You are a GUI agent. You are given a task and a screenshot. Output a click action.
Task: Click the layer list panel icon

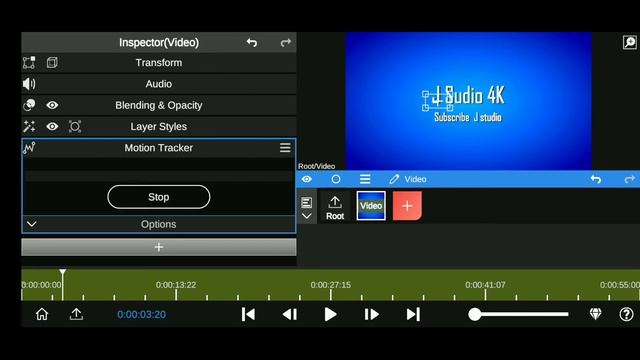307,202
